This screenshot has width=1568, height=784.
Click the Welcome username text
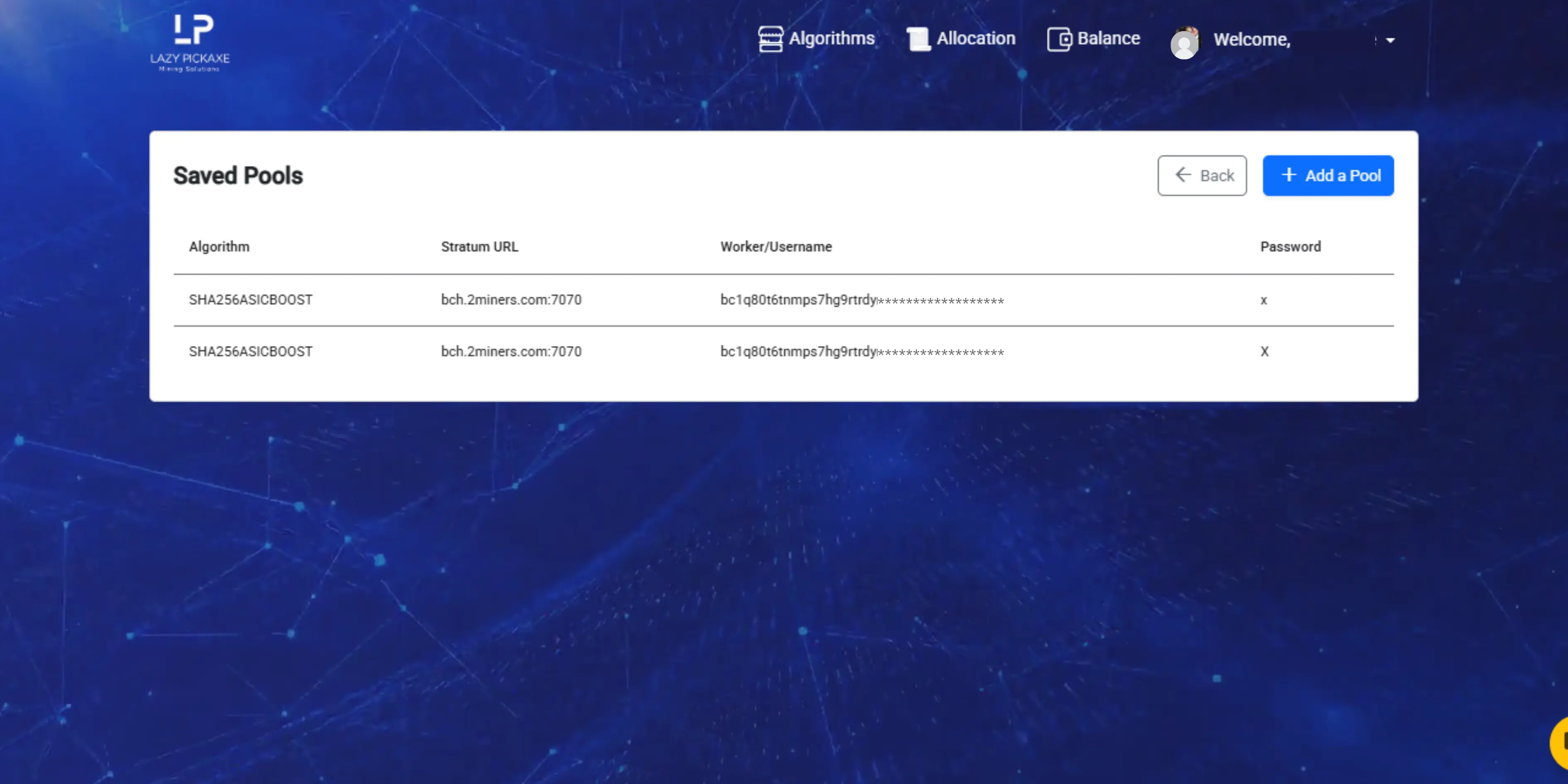coord(1251,39)
